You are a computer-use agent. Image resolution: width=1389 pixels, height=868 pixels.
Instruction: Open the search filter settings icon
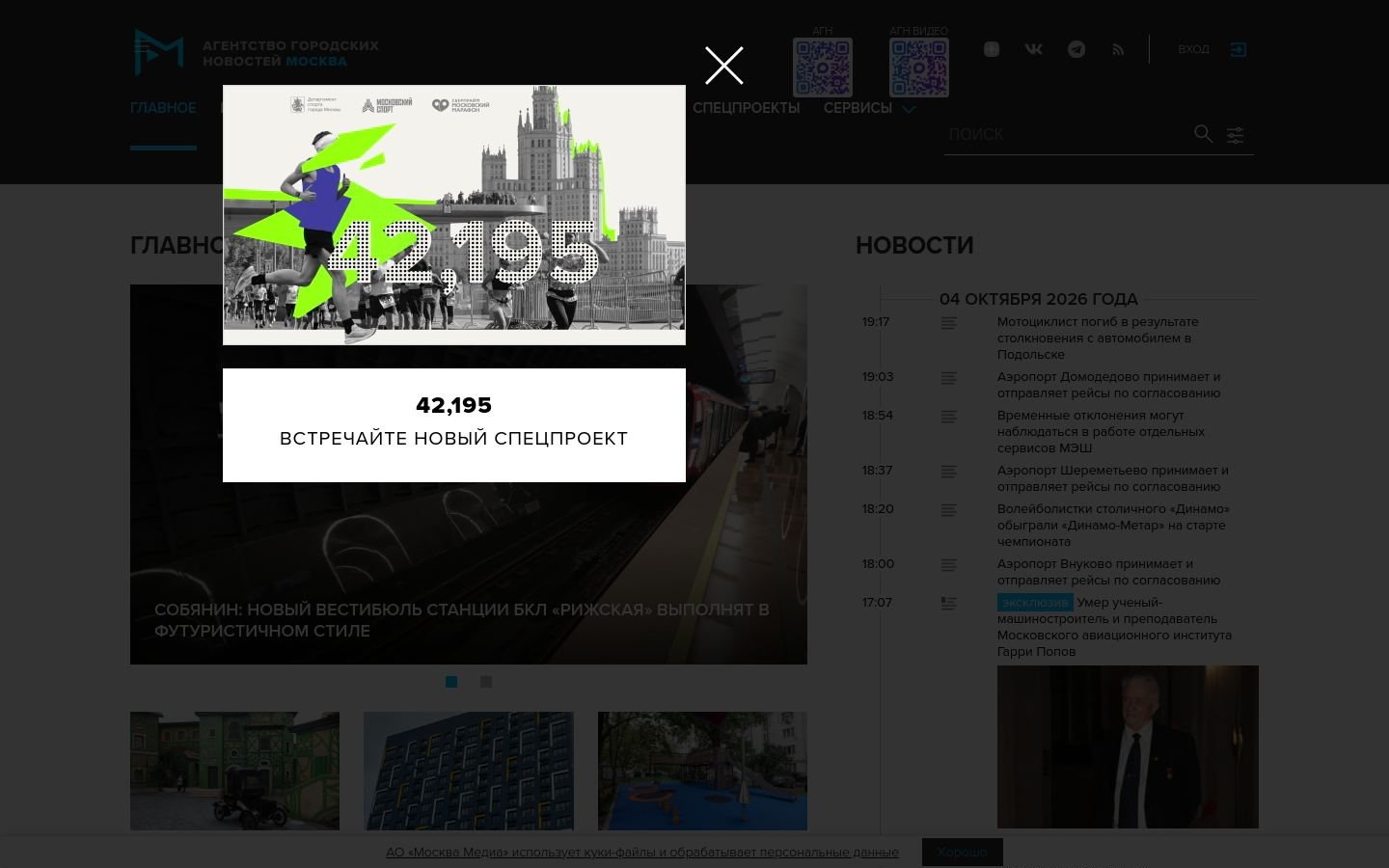coord(1236,135)
